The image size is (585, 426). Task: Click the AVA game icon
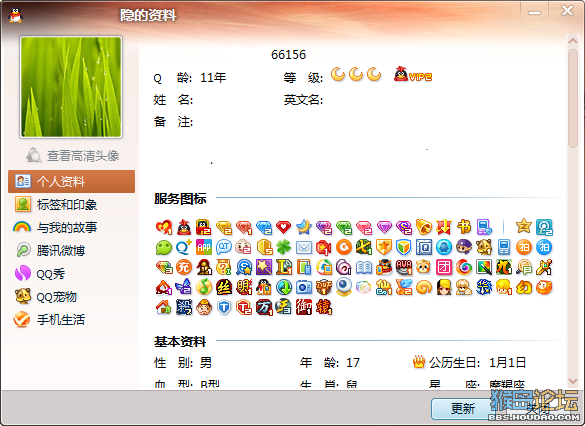[x=404, y=267]
